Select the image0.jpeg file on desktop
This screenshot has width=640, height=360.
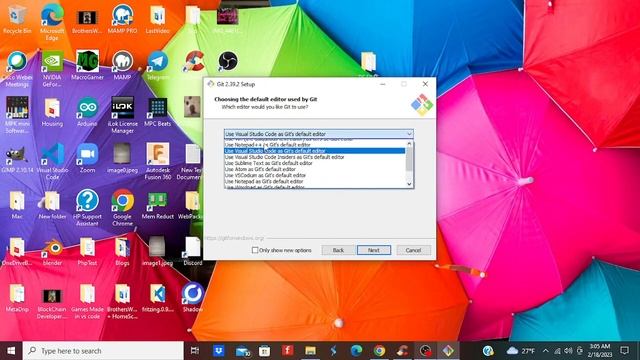[122, 159]
